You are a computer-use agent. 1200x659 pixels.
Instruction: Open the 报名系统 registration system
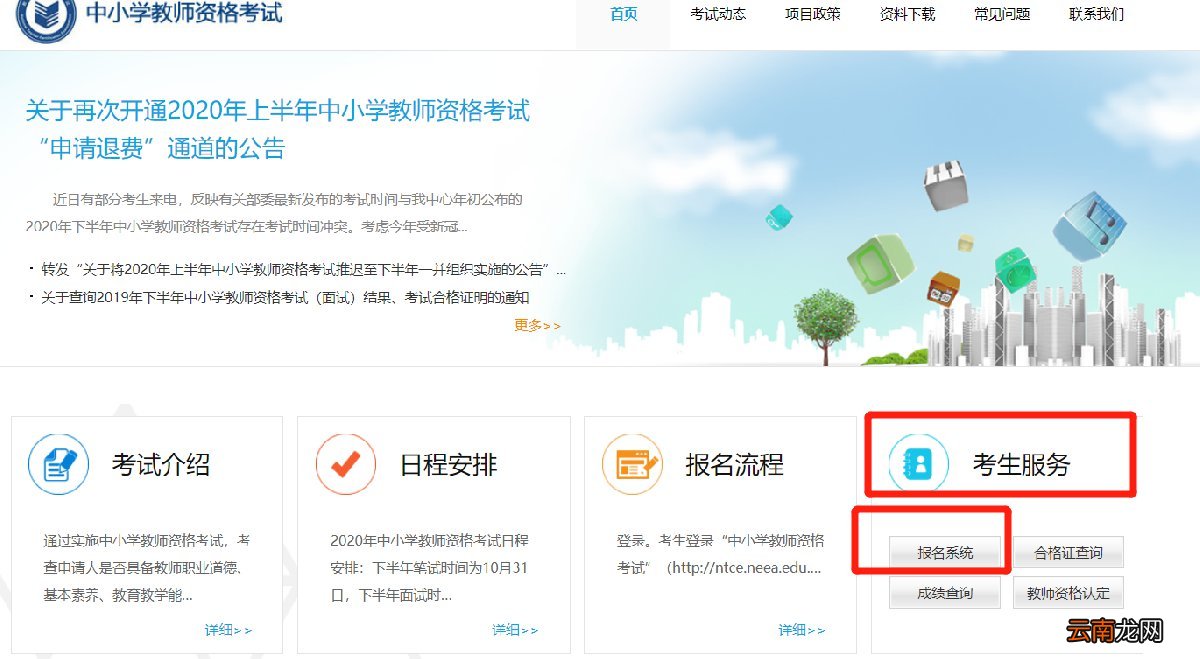pyautogui.click(x=945, y=551)
